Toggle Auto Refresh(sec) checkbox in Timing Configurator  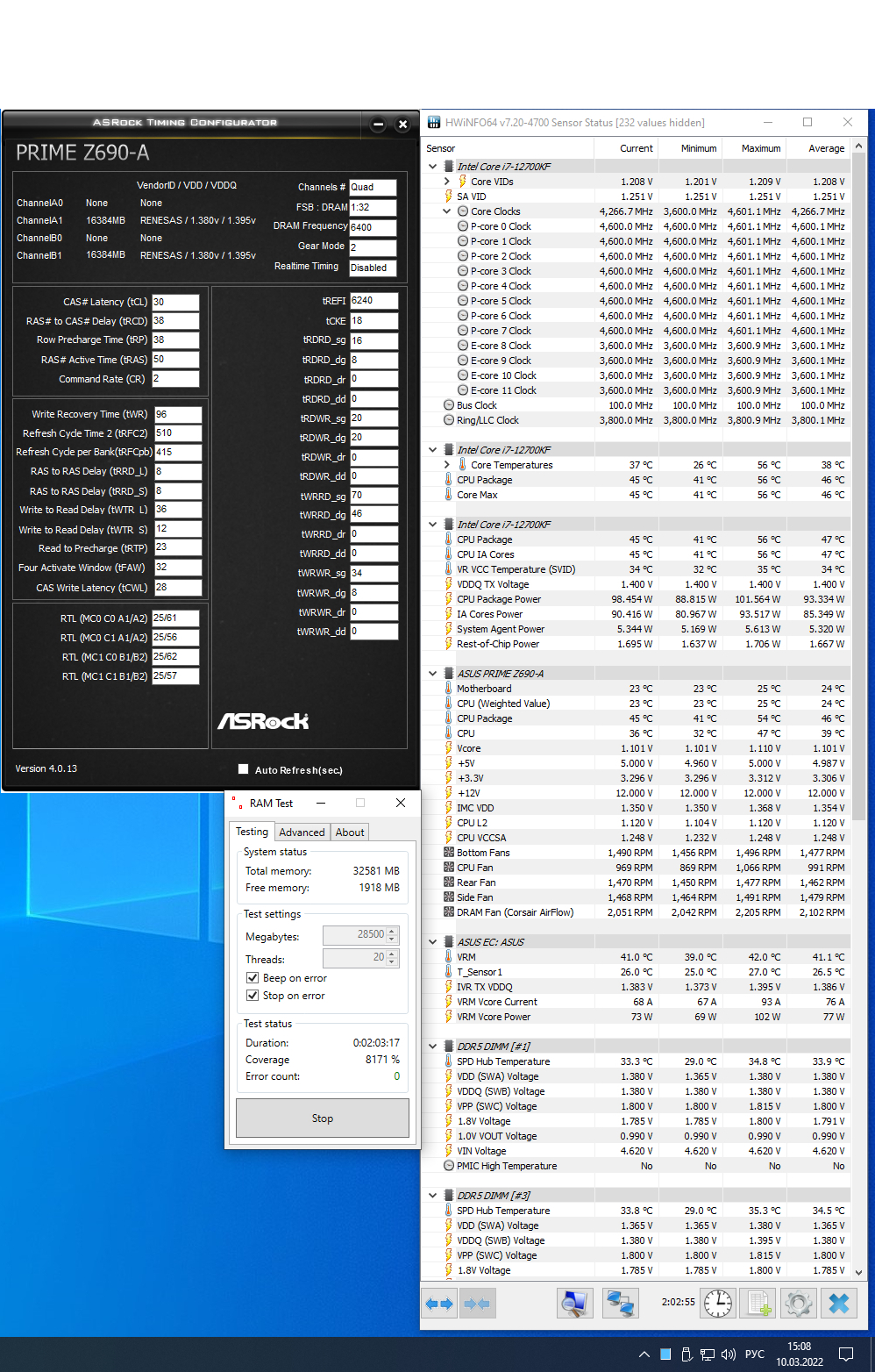click(244, 769)
